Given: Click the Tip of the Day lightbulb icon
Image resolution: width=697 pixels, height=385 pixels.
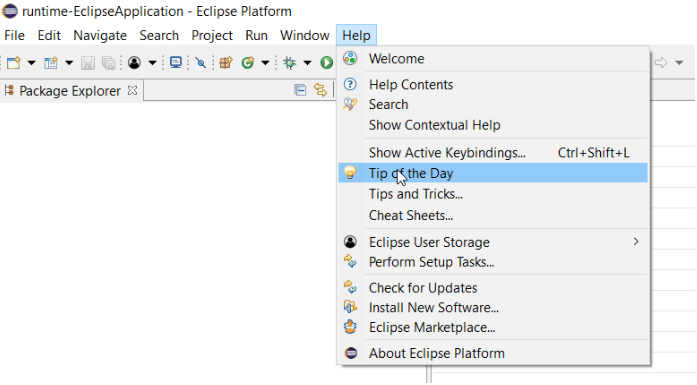Looking at the screenshot, I should [x=350, y=172].
